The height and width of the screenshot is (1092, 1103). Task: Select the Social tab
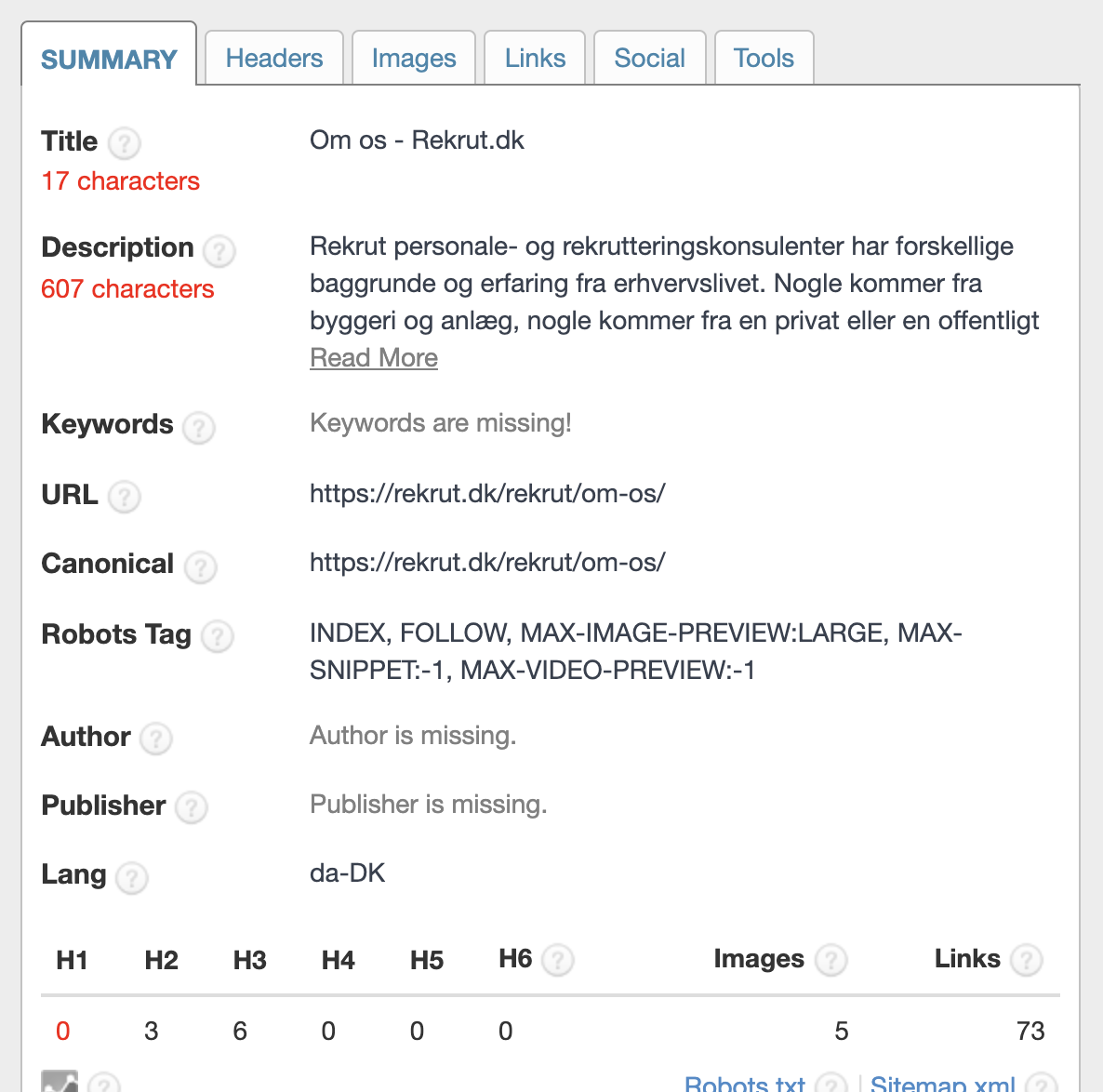pos(649,59)
